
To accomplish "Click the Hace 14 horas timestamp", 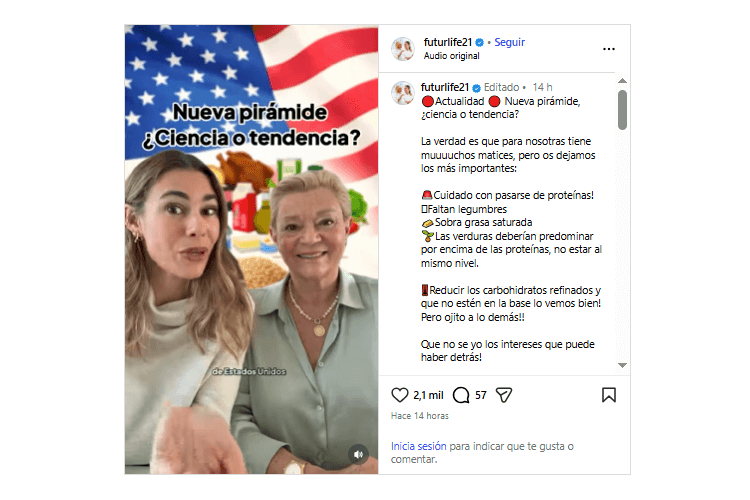I will (420, 416).
